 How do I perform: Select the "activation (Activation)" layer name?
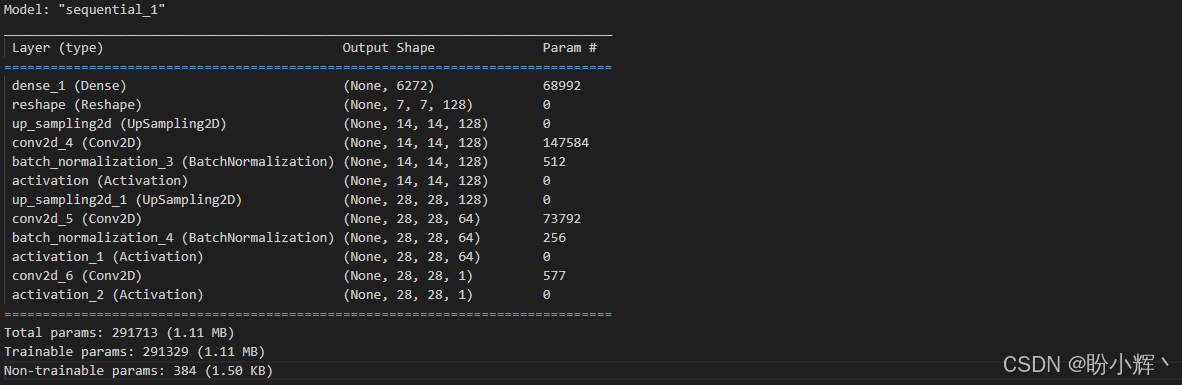[x=100, y=181]
